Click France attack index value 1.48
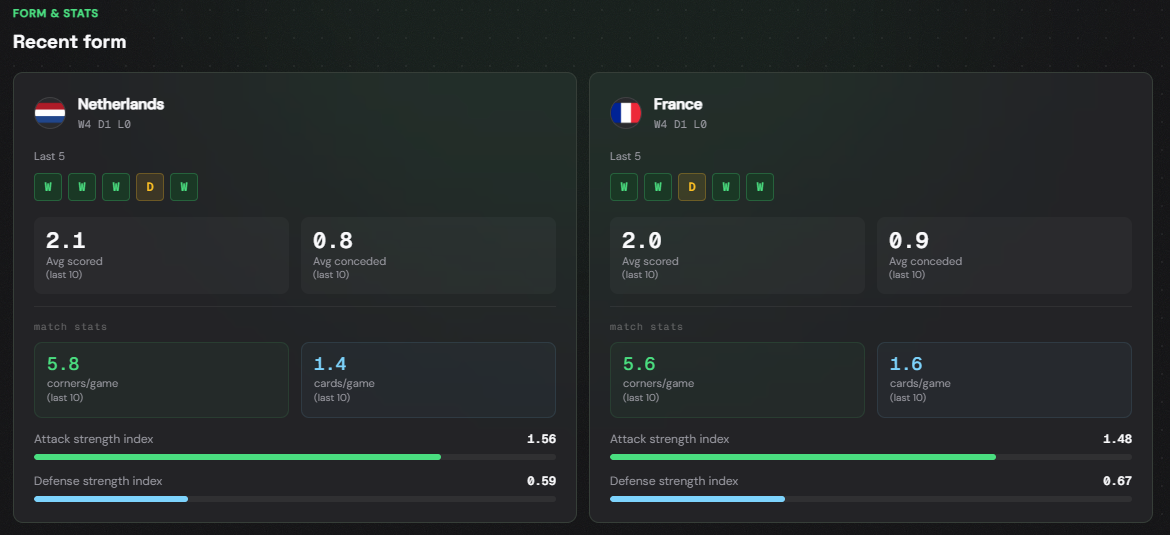This screenshot has height=535, width=1170. (x=1118, y=439)
